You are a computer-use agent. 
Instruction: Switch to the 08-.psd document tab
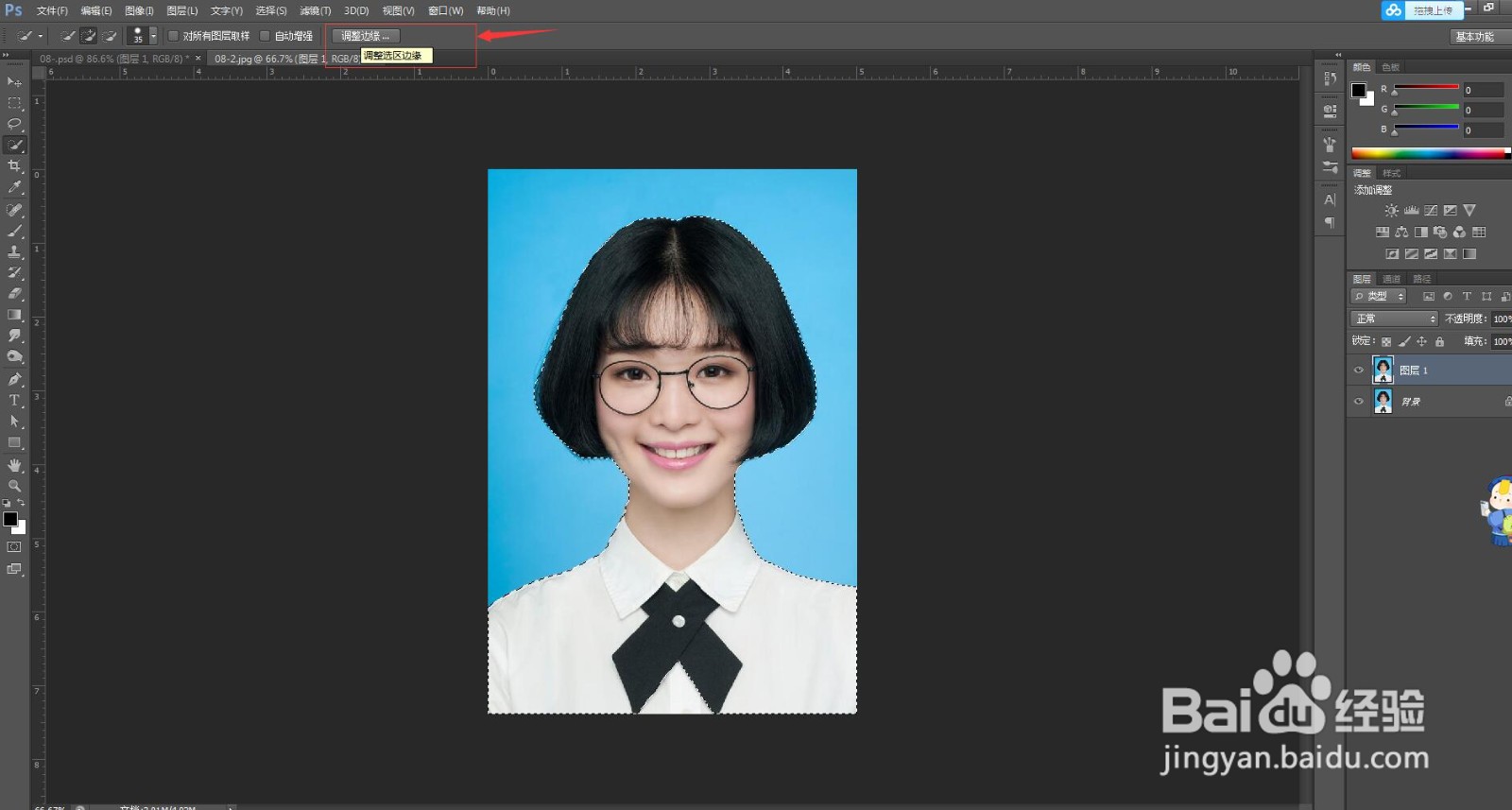click(x=114, y=59)
